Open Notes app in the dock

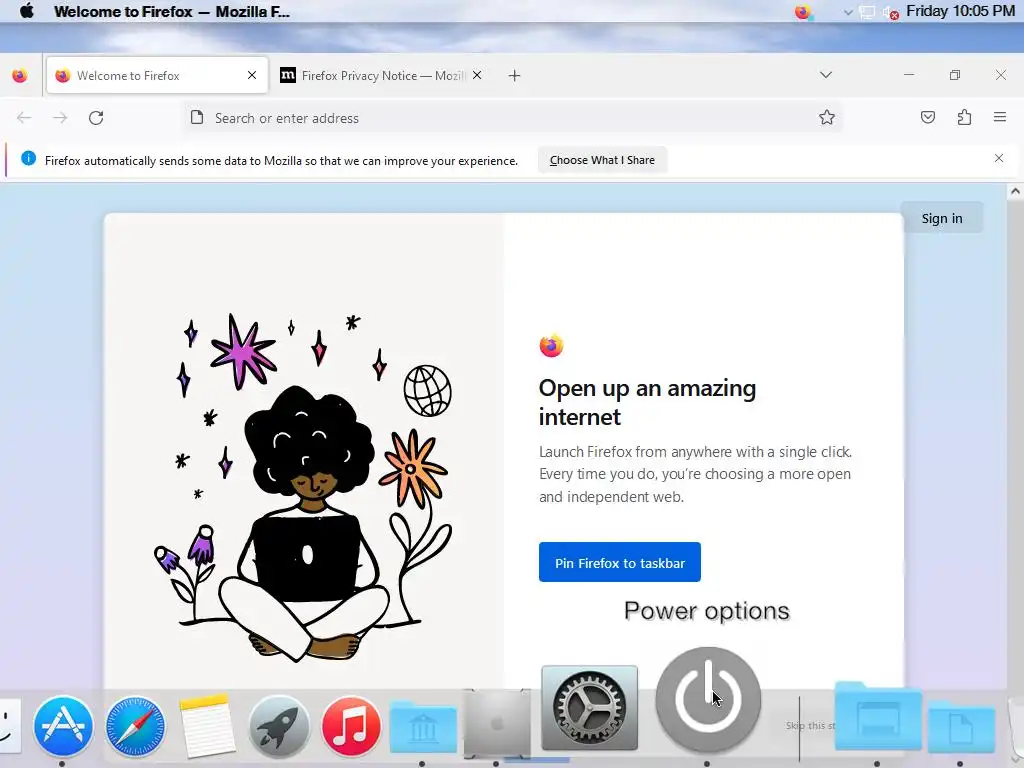pyautogui.click(x=206, y=726)
